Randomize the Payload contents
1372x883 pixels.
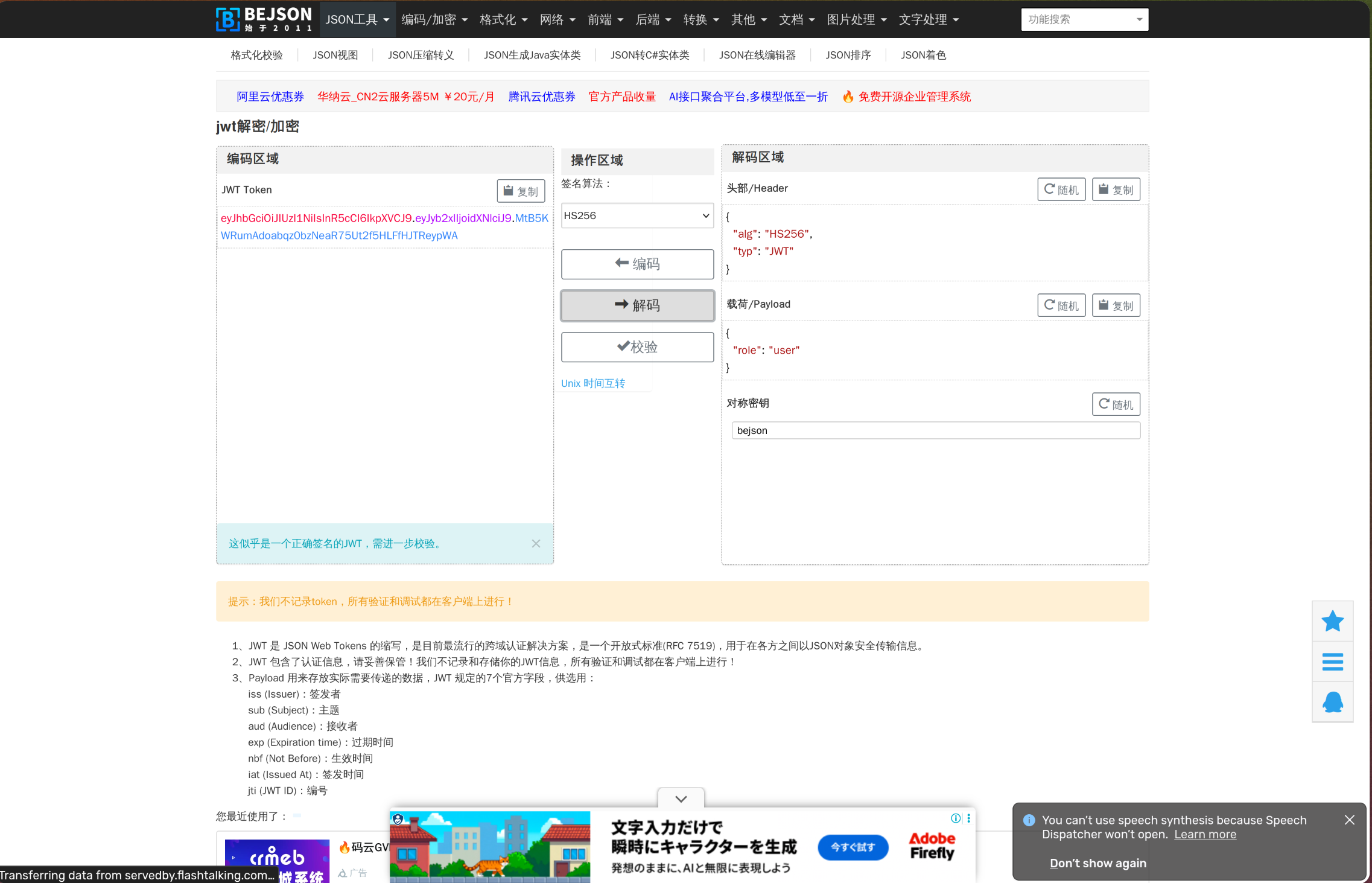[x=1060, y=305]
